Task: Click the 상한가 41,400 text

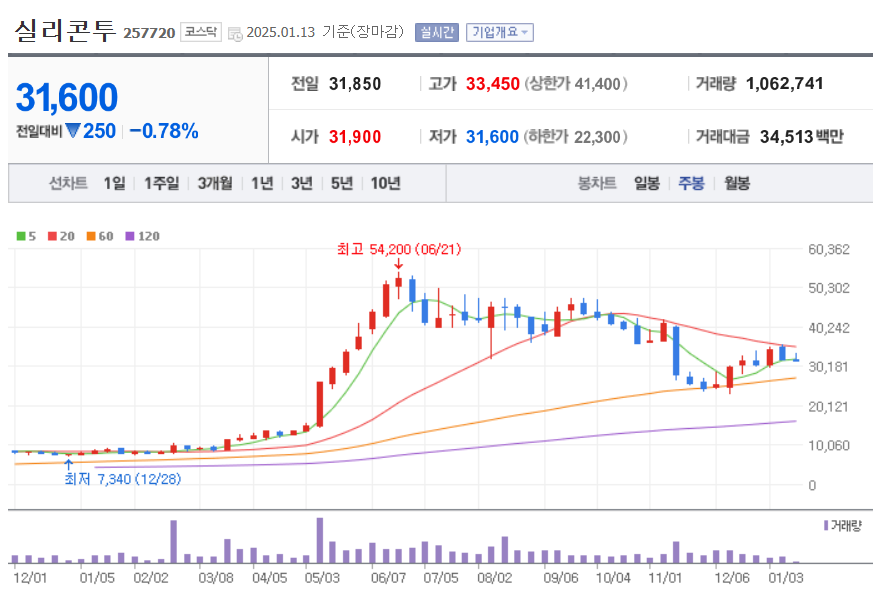Action: coord(576,84)
